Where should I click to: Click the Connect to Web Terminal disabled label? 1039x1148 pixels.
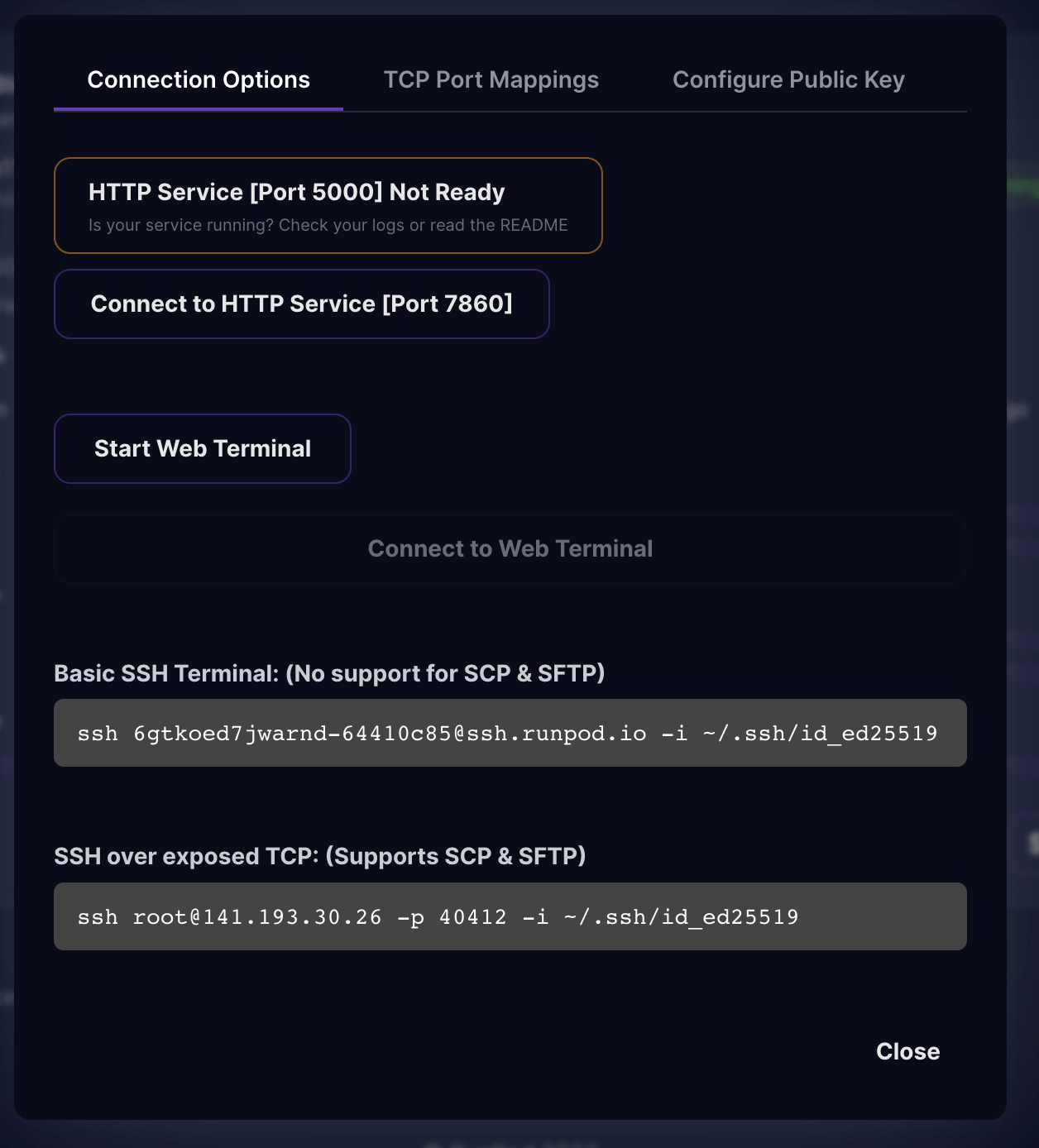click(x=510, y=548)
